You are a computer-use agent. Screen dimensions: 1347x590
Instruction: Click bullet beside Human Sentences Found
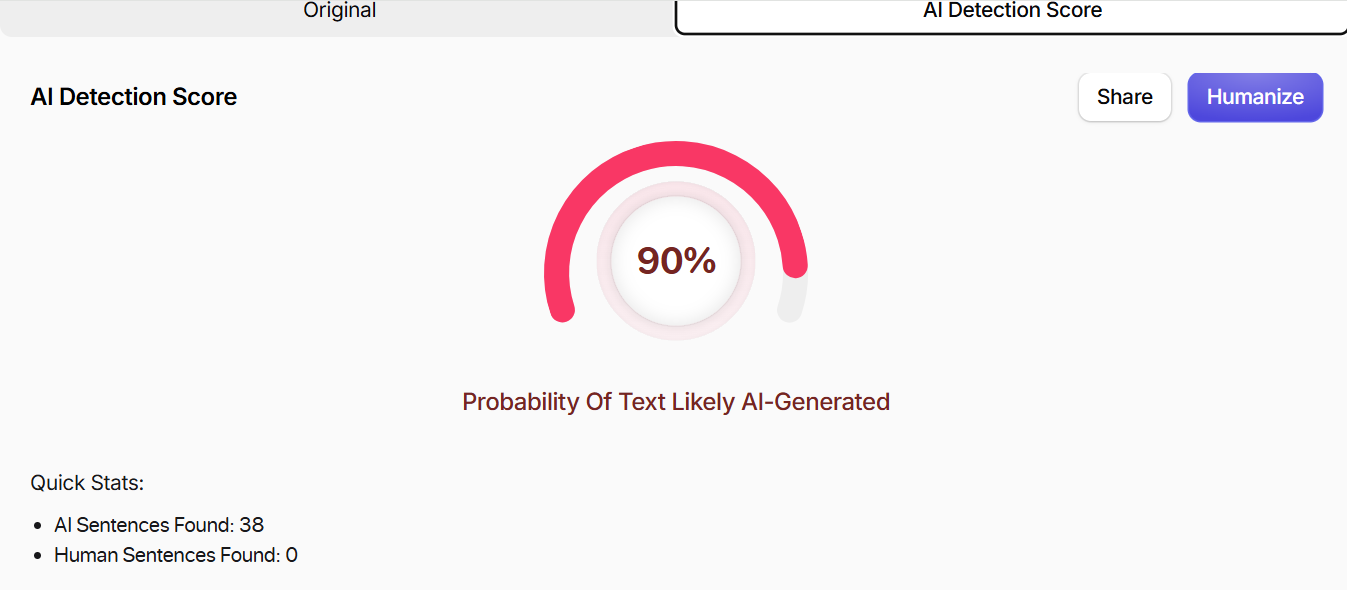click(38, 556)
